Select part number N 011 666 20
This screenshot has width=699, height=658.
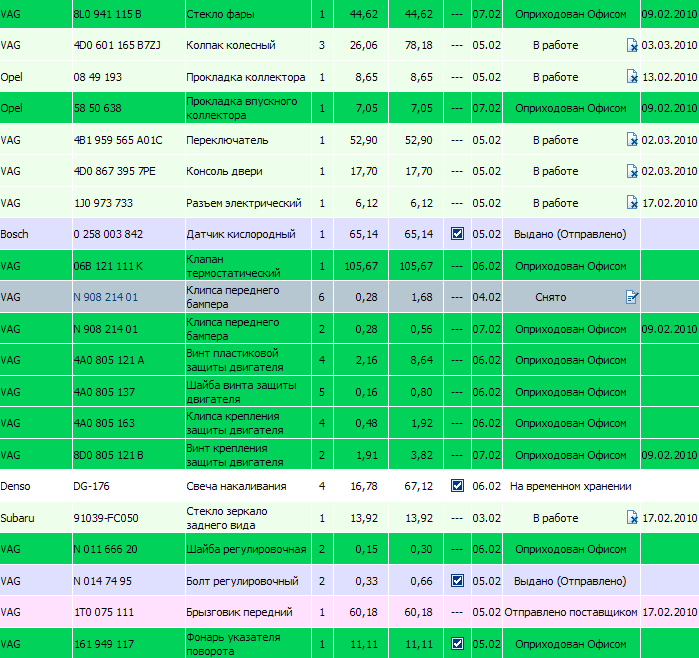coord(106,549)
